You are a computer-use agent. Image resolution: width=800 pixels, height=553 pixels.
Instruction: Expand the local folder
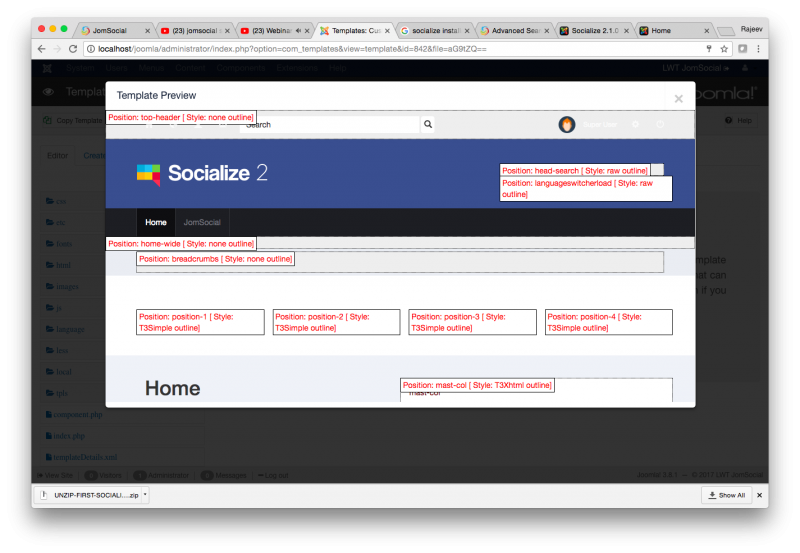pyautogui.click(x=59, y=372)
